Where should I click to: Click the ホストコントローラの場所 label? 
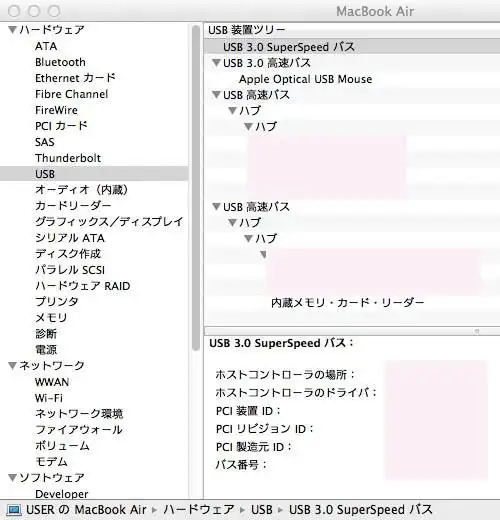[285, 375]
